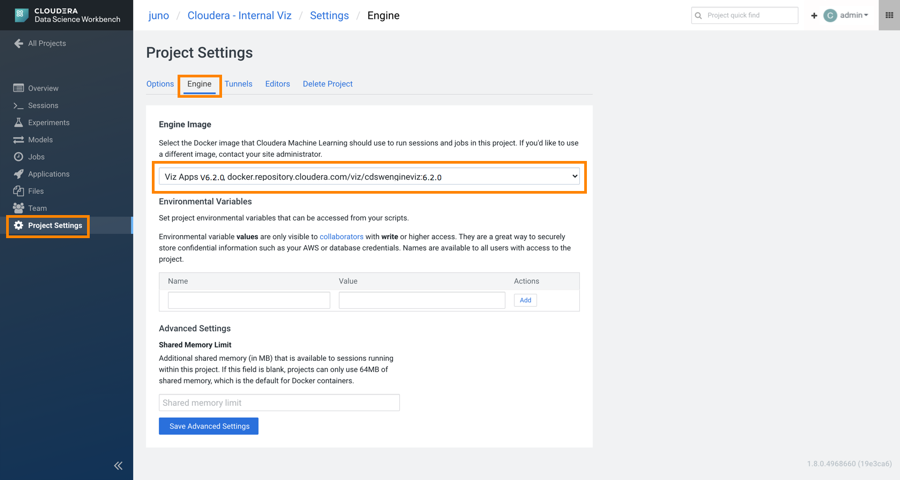Screen dimensions: 900x480
Task: Open the admin user menu
Action: [x=853, y=16]
